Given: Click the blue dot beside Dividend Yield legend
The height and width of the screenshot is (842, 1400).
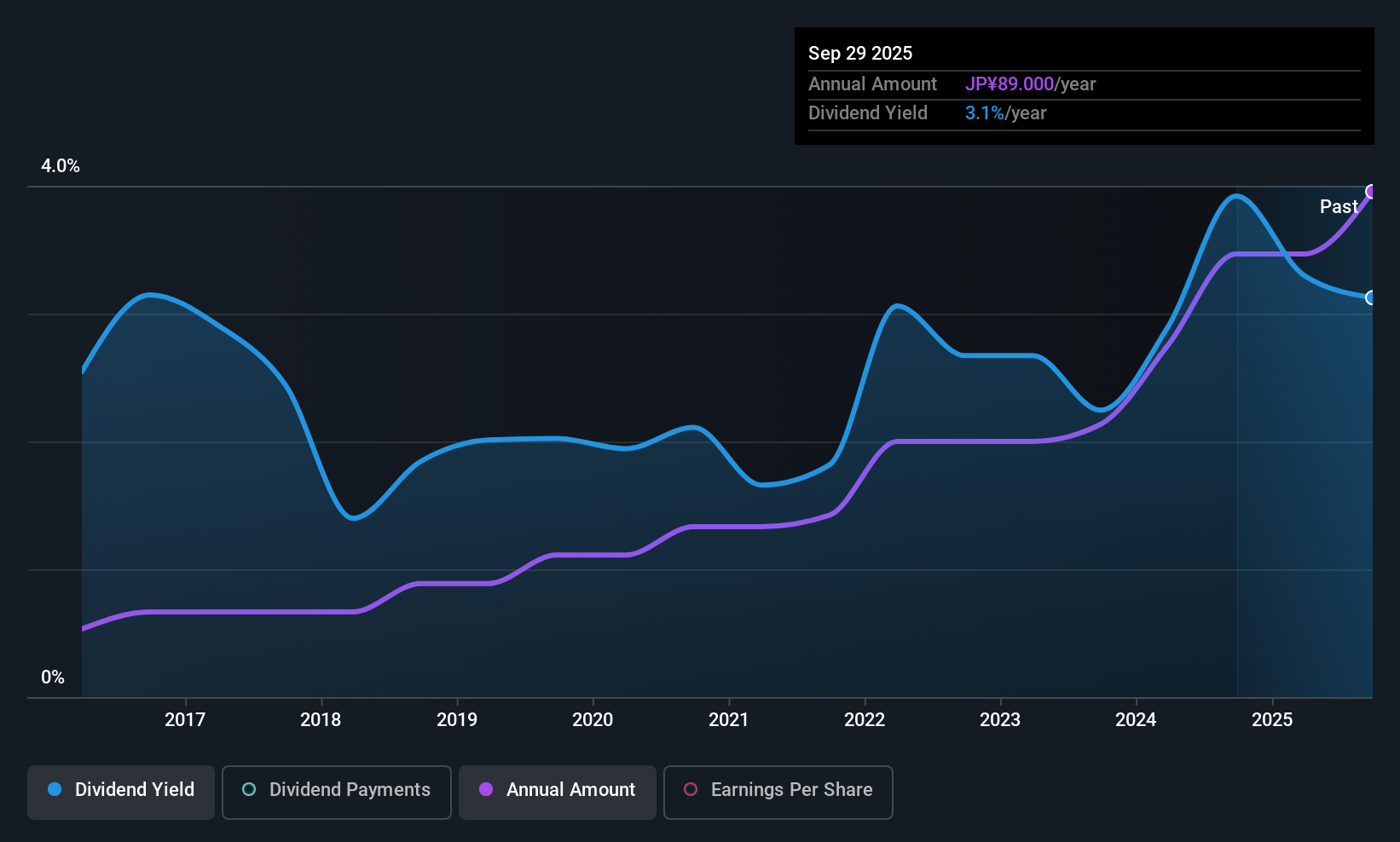Looking at the screenshot, I should pyautogui.click(x=55, y=789).
